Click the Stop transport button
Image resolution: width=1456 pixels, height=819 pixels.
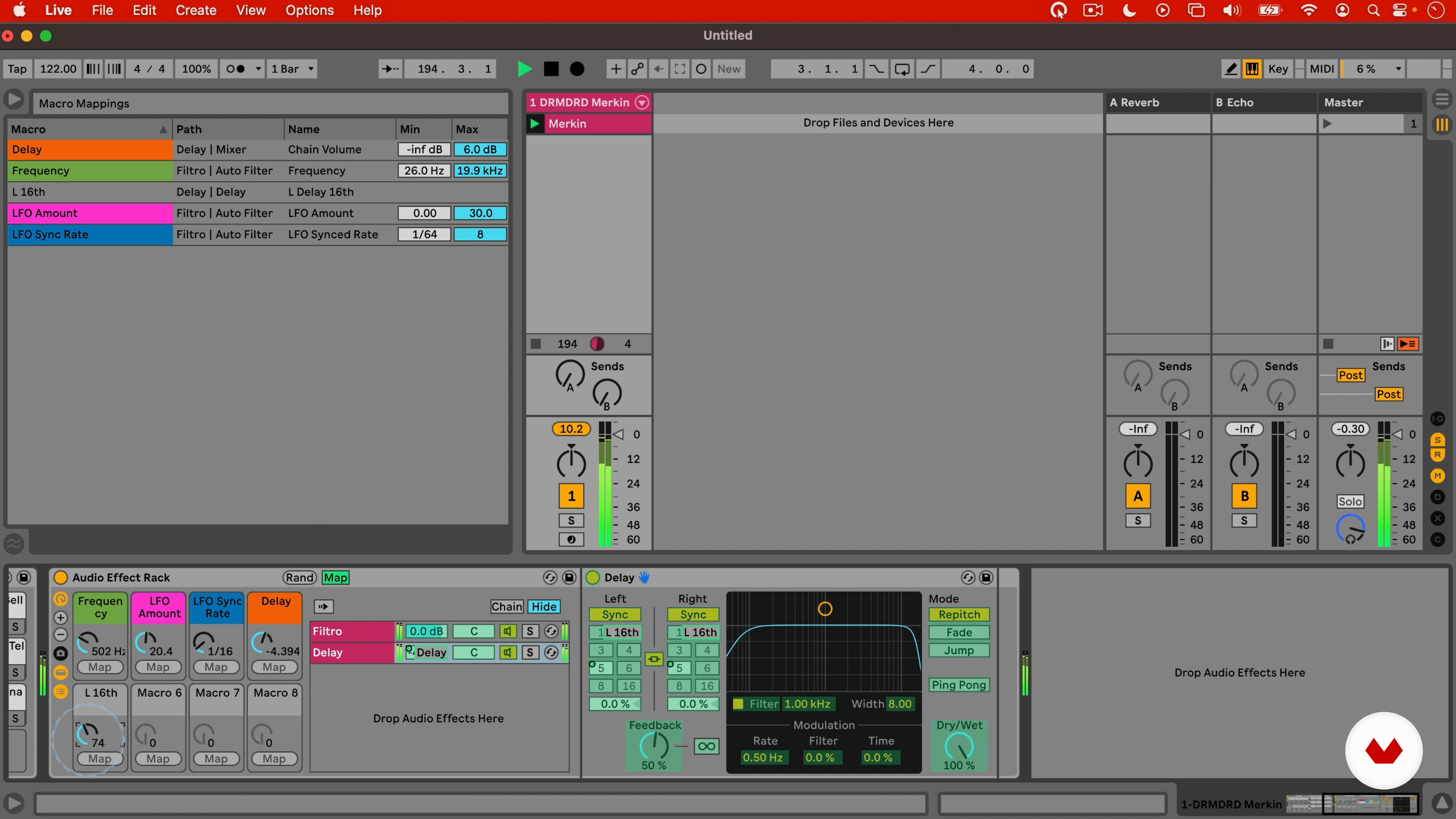click(551, 69)
